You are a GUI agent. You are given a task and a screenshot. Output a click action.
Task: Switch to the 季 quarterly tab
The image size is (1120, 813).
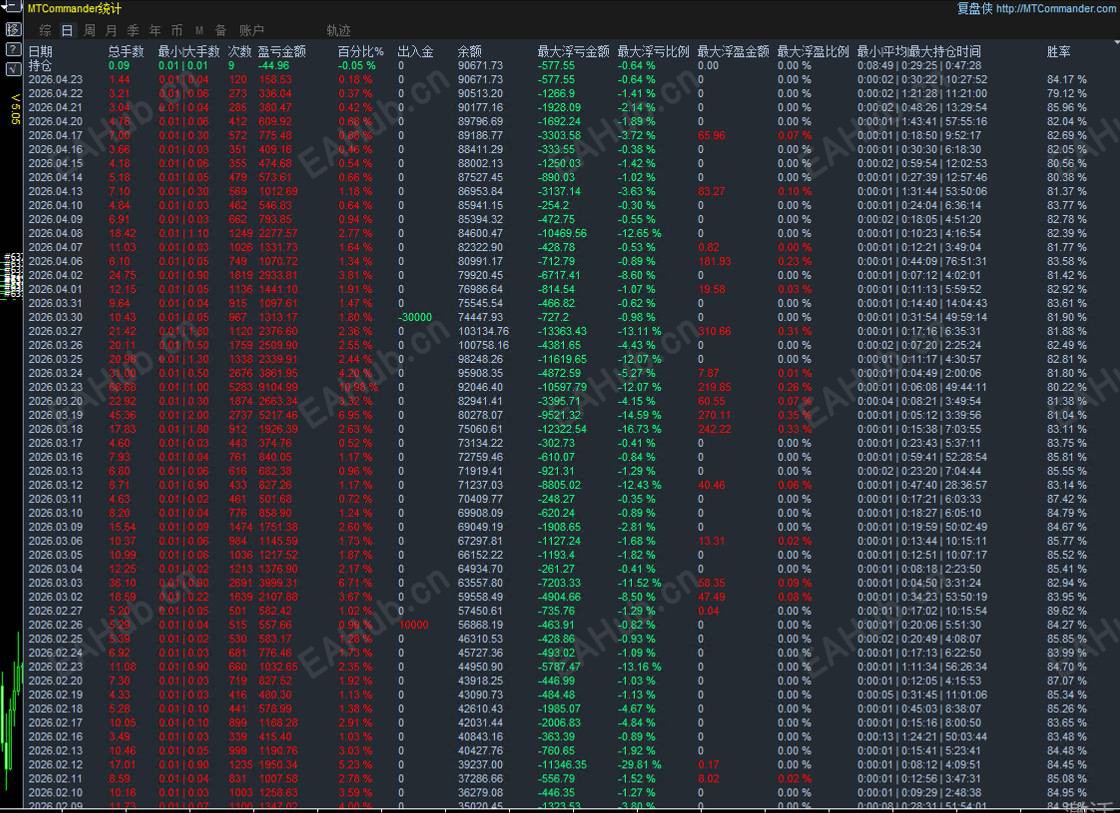[x=133, y=30]
